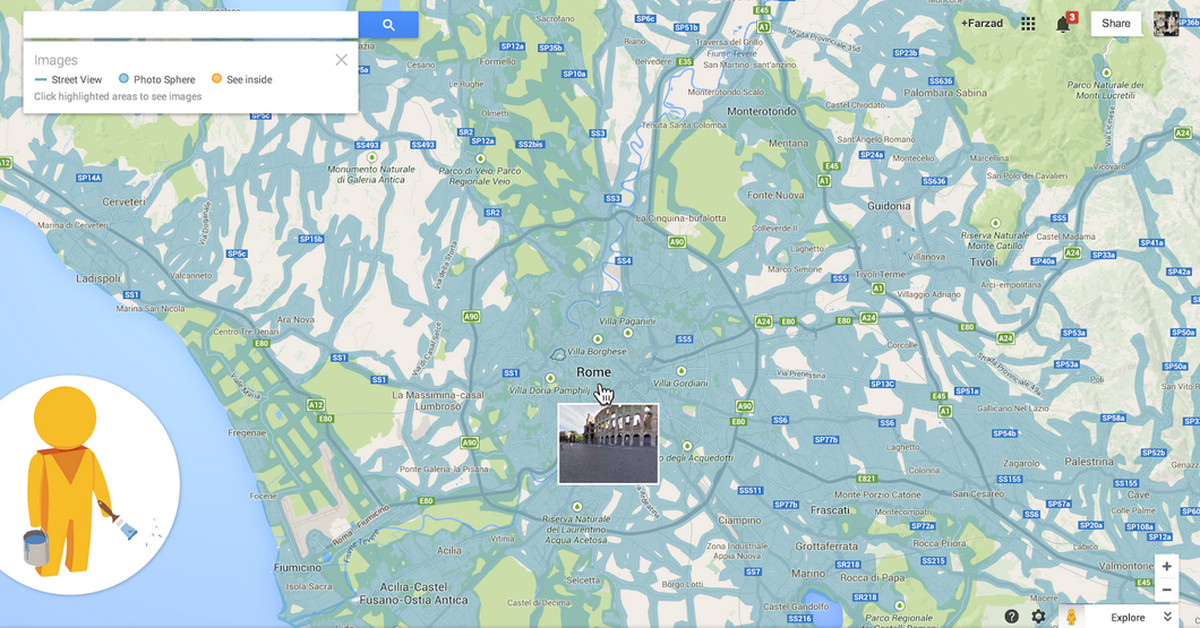Screen dimensions: 1200x628
Task: Click the Fonte Nuova town label
Action: (776, 194)
